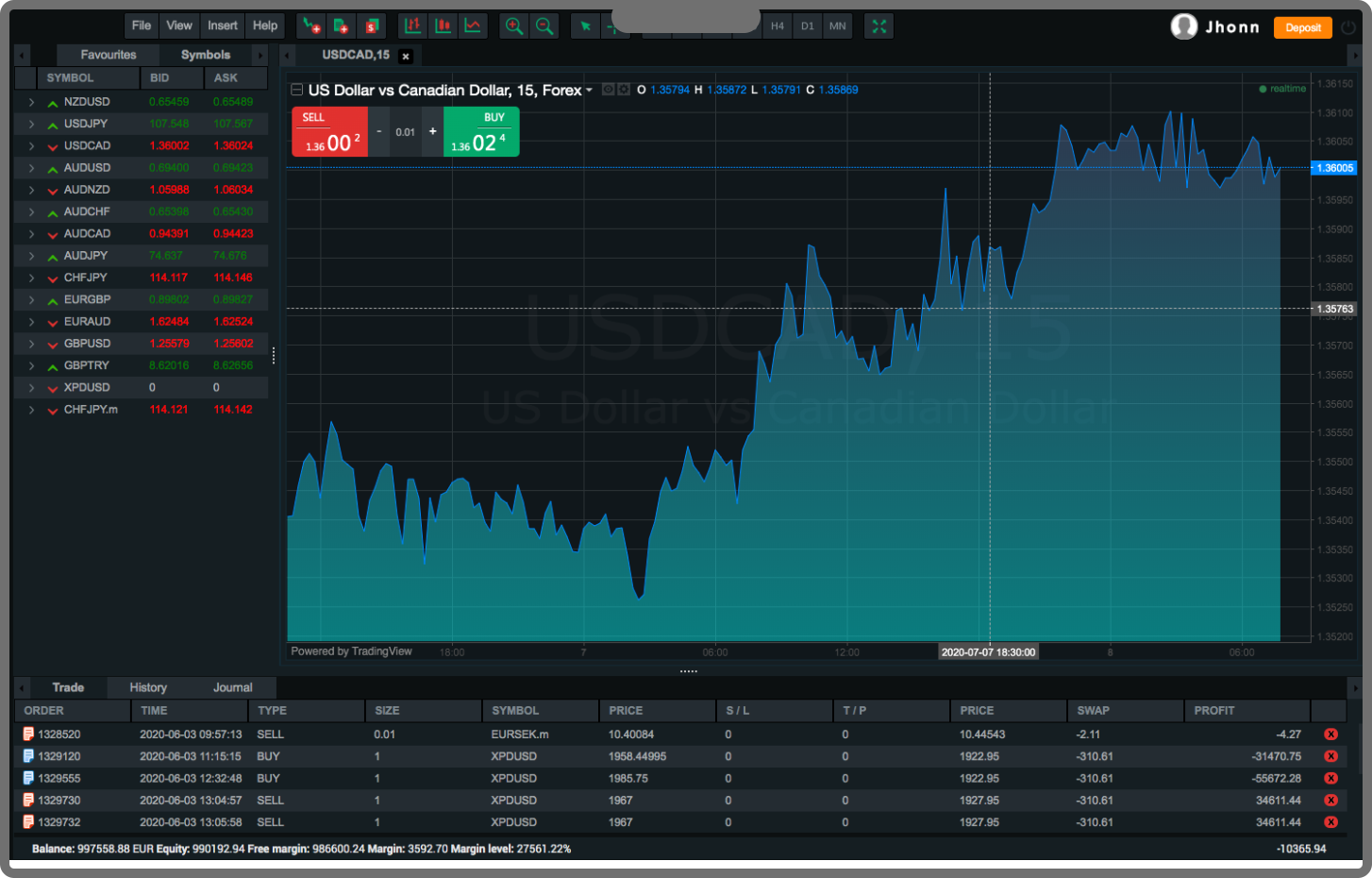Viewport: 1372px width, 878px height.
Task: Expand the NZDUSD symbol row
Action: 31,102
